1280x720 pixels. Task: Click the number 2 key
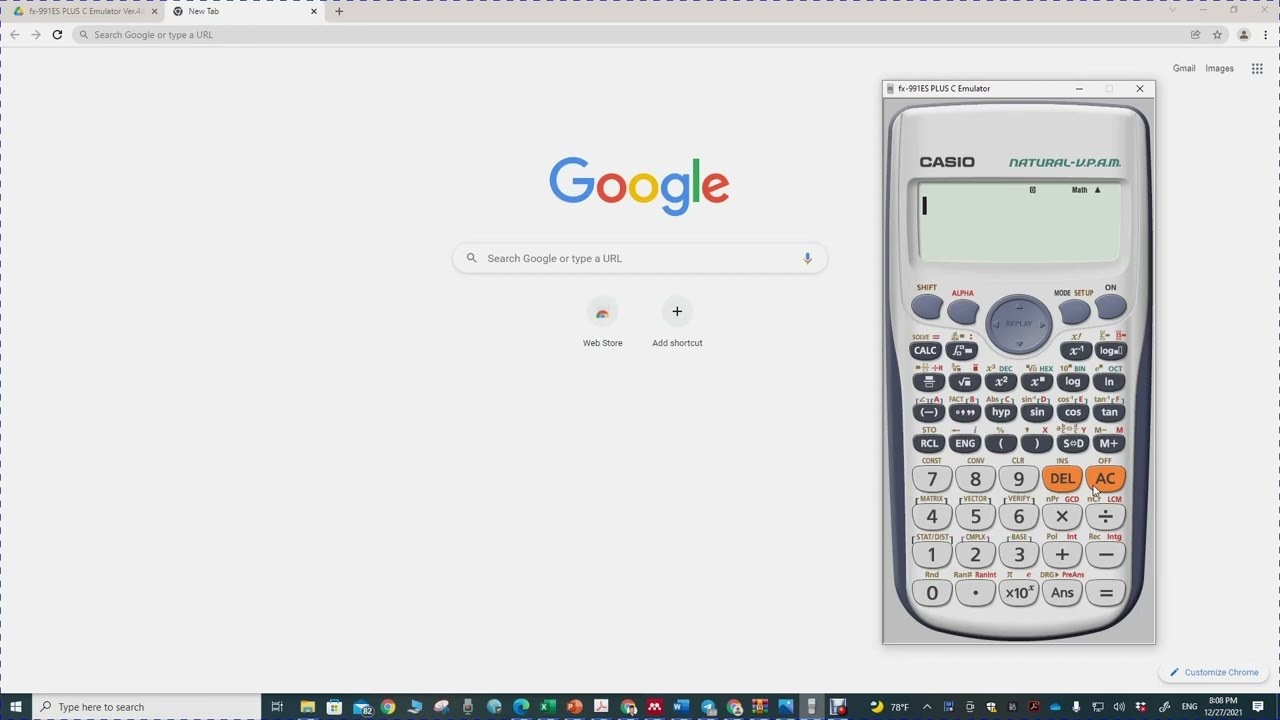pyautogui.click(x=975, y=555)
